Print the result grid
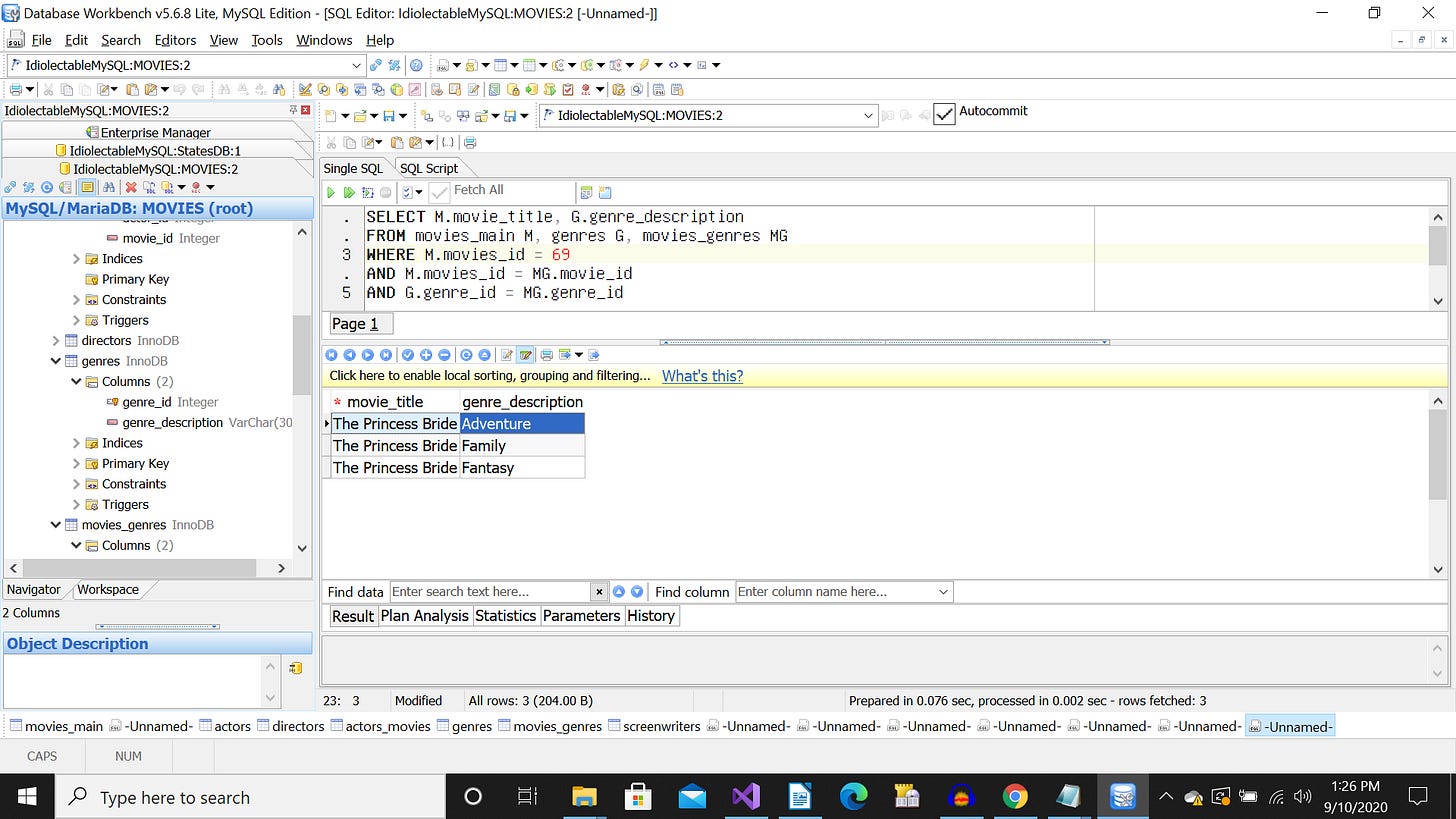The height and width of the screenshot is (819, 1456). coord(546,355)
